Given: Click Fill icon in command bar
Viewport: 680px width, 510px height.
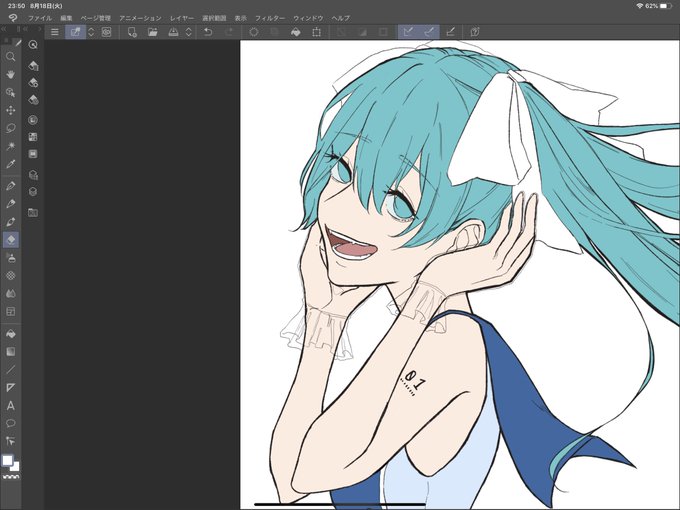Looking at the screenshot, I should tap(296, 32).
